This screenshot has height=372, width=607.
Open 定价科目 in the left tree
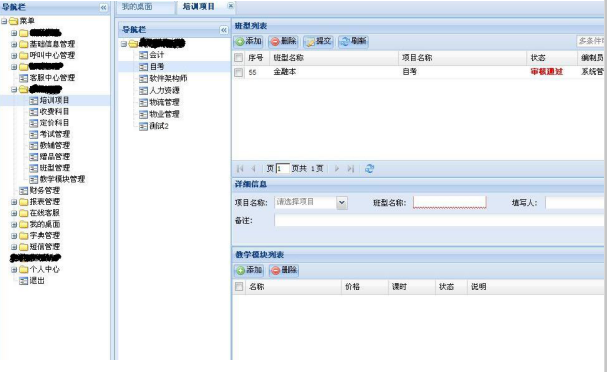[x=54, y=123]
